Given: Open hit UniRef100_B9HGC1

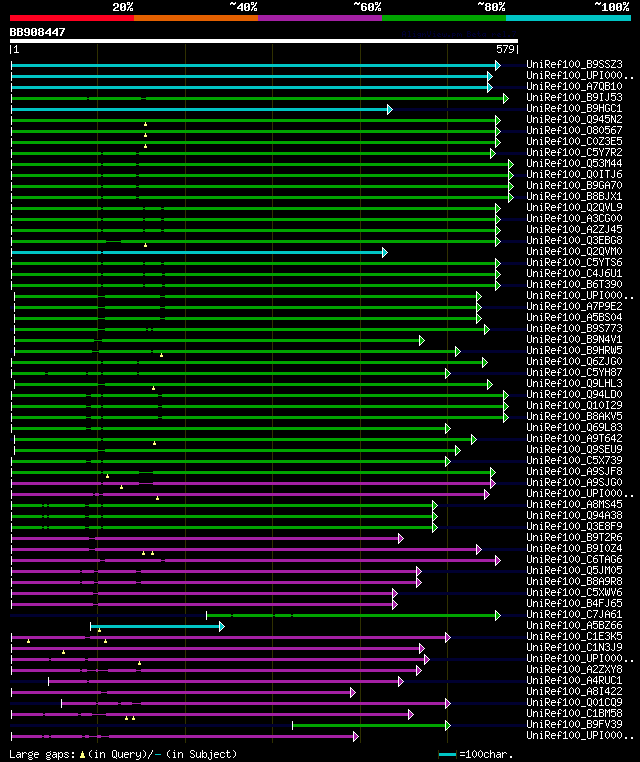Looking at the screenshot, I should (x=574, y=108).
